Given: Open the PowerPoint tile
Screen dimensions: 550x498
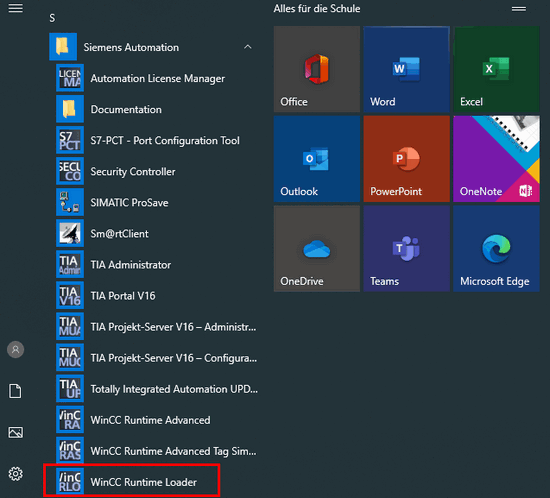Looking at the screenshot, I should point(407,159).
